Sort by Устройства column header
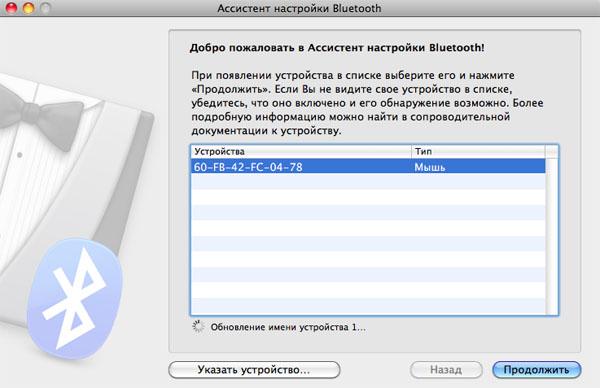The width and height of the screenshot is (600, 388). pos(301,152)
